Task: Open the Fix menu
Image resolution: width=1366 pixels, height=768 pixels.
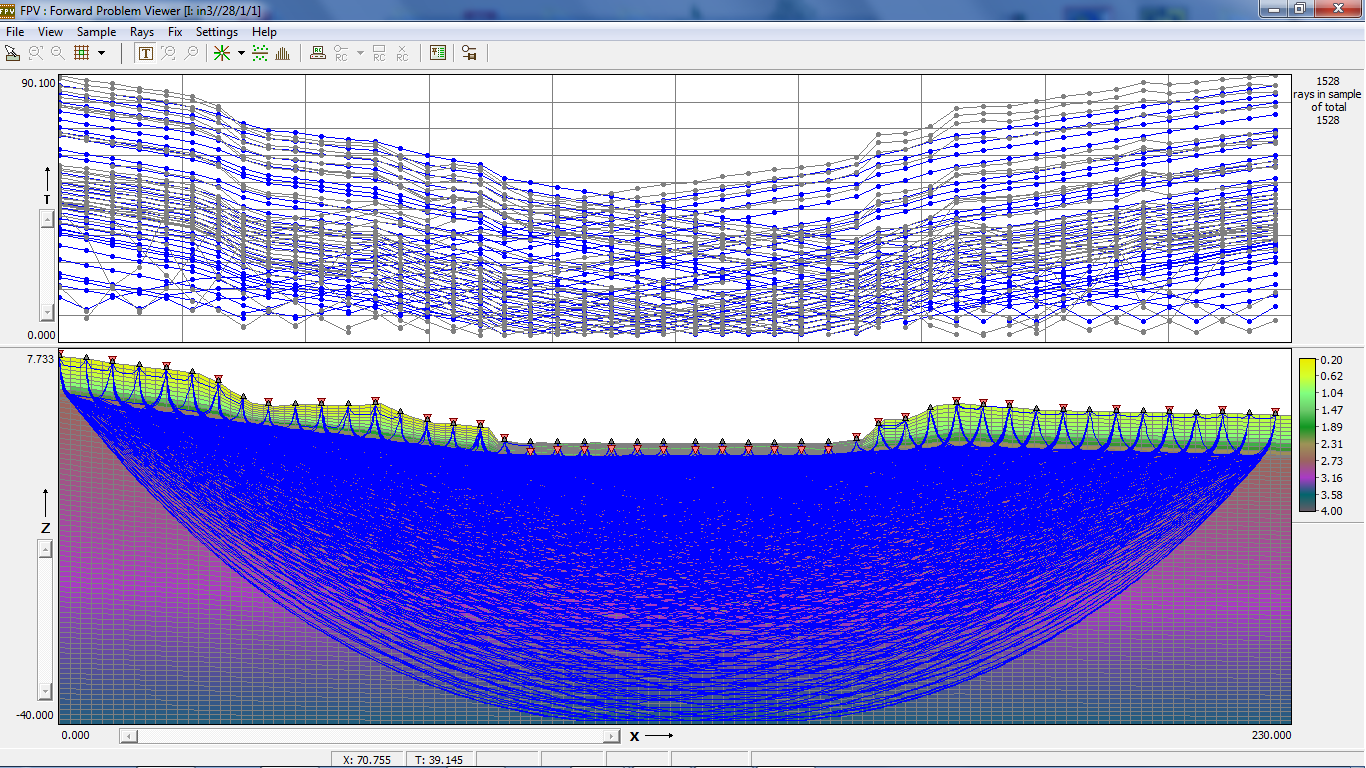Action: (x=175, y=32)
